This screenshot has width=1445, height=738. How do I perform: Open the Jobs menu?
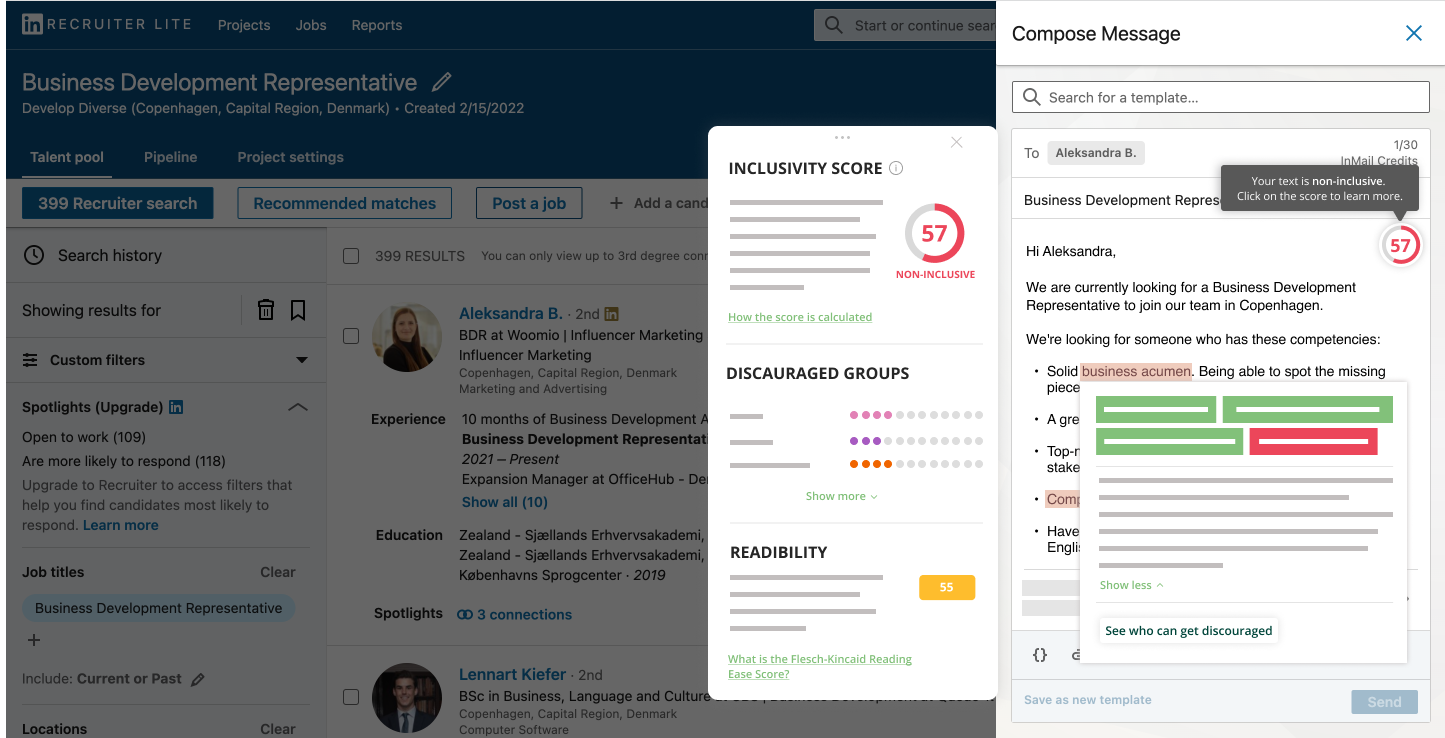tap(311, 25)
